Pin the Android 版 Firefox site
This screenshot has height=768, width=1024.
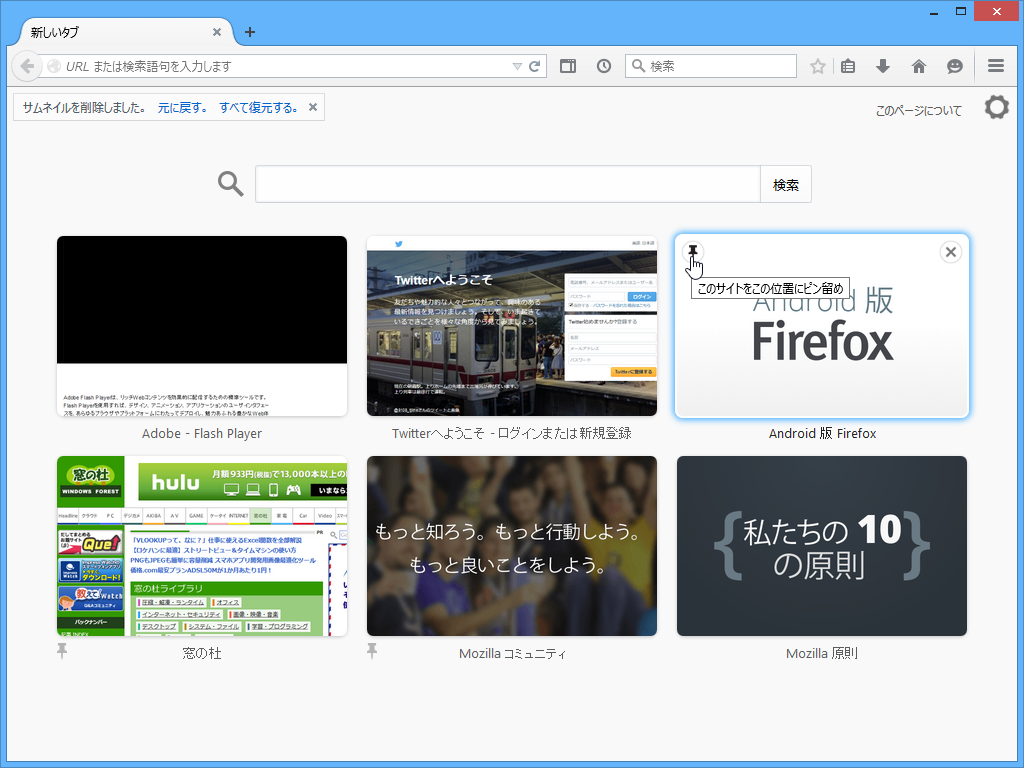click(x=691, y=252)
